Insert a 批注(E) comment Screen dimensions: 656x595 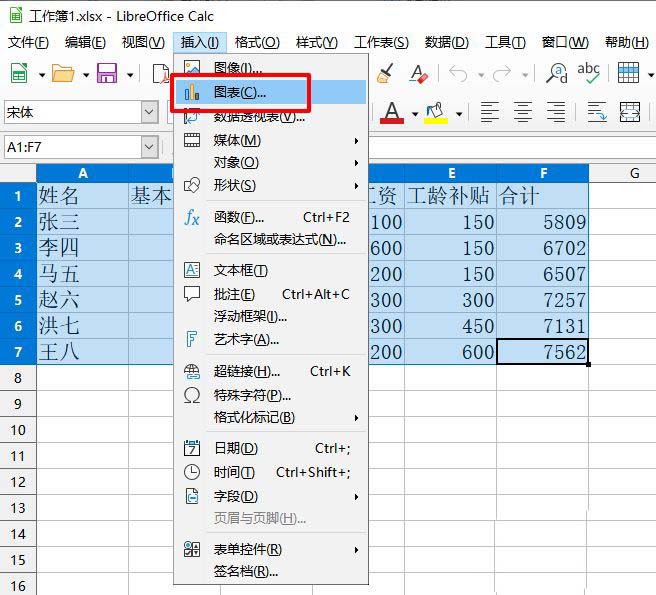pos(271,294)
